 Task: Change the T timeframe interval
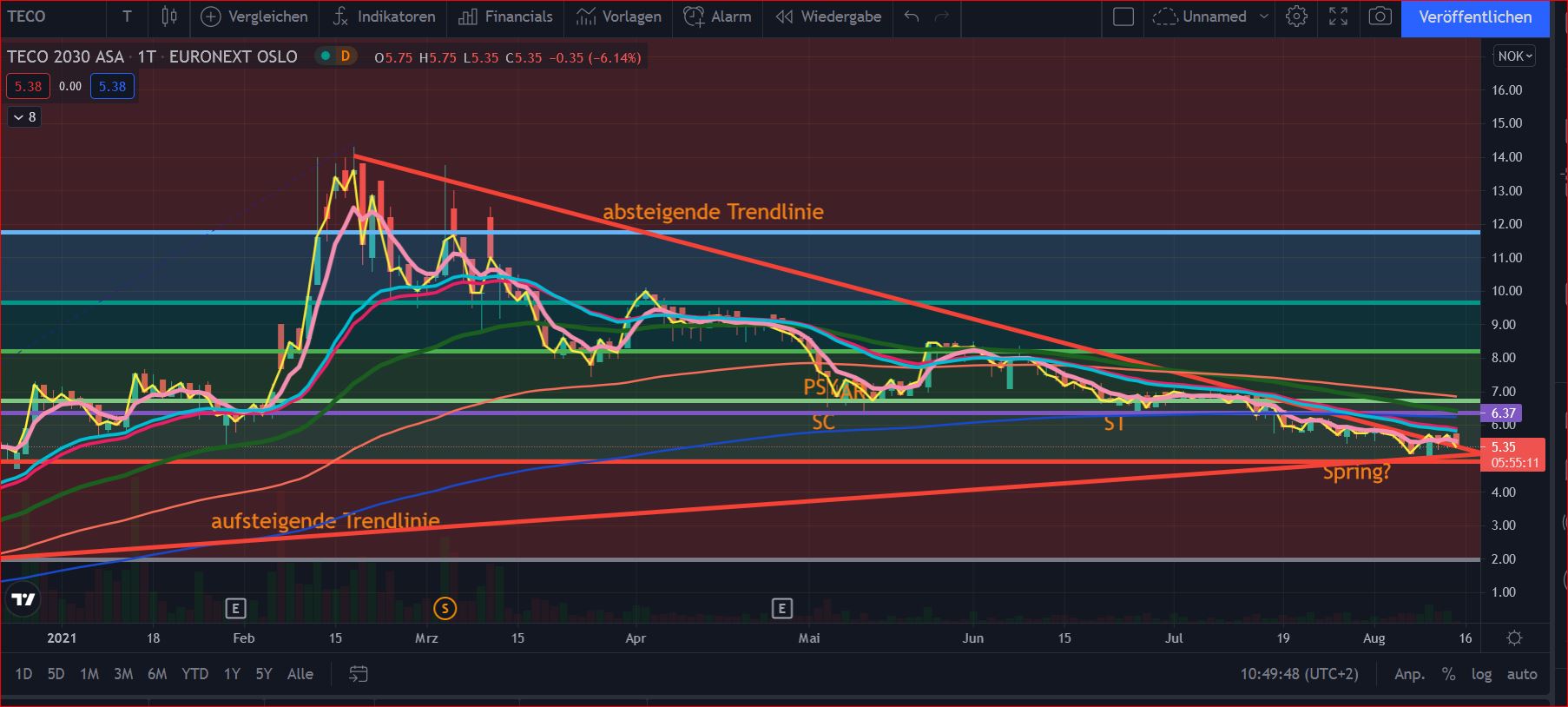[x=127, y=17]
